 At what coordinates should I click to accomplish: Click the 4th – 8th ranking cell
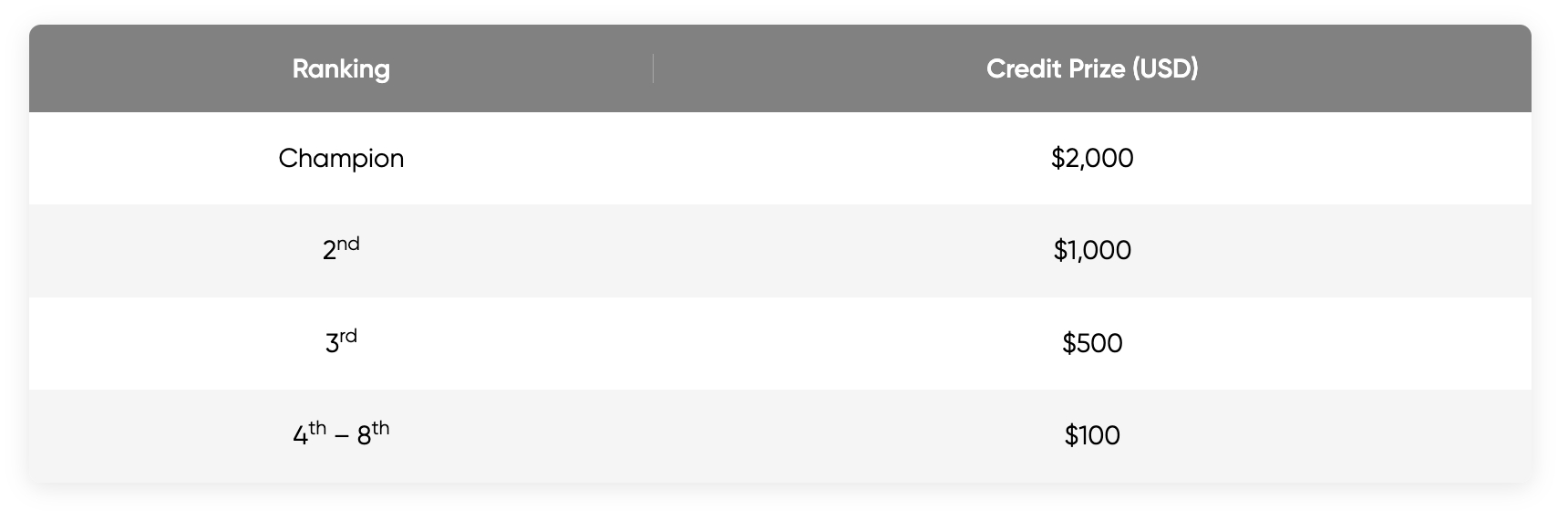pyautogui.click(x=341, y=434)
